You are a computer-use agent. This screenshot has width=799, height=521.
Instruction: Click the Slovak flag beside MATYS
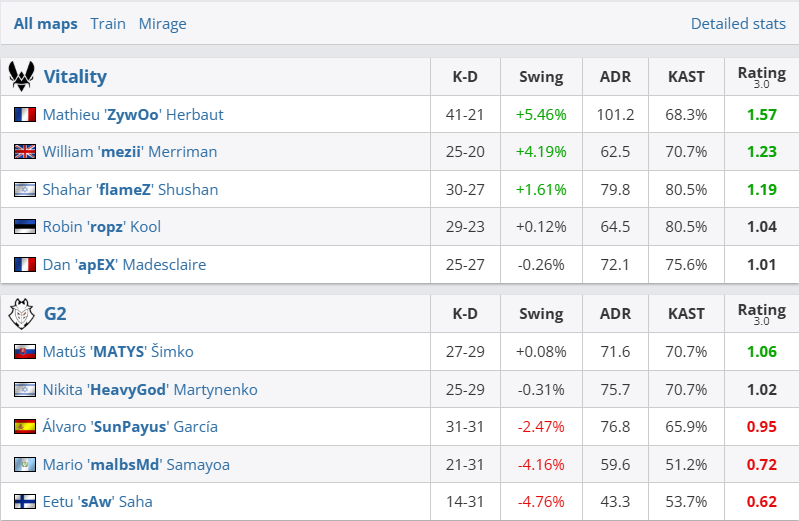25,352
